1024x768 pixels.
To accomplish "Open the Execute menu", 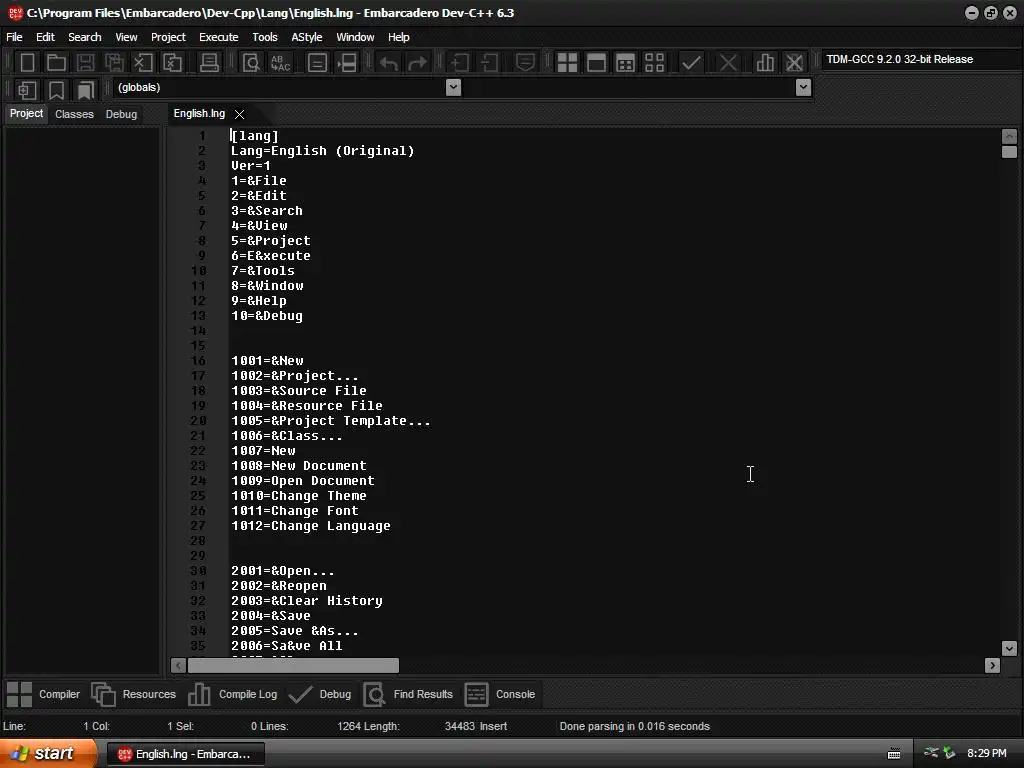I will tap(218, 37).
